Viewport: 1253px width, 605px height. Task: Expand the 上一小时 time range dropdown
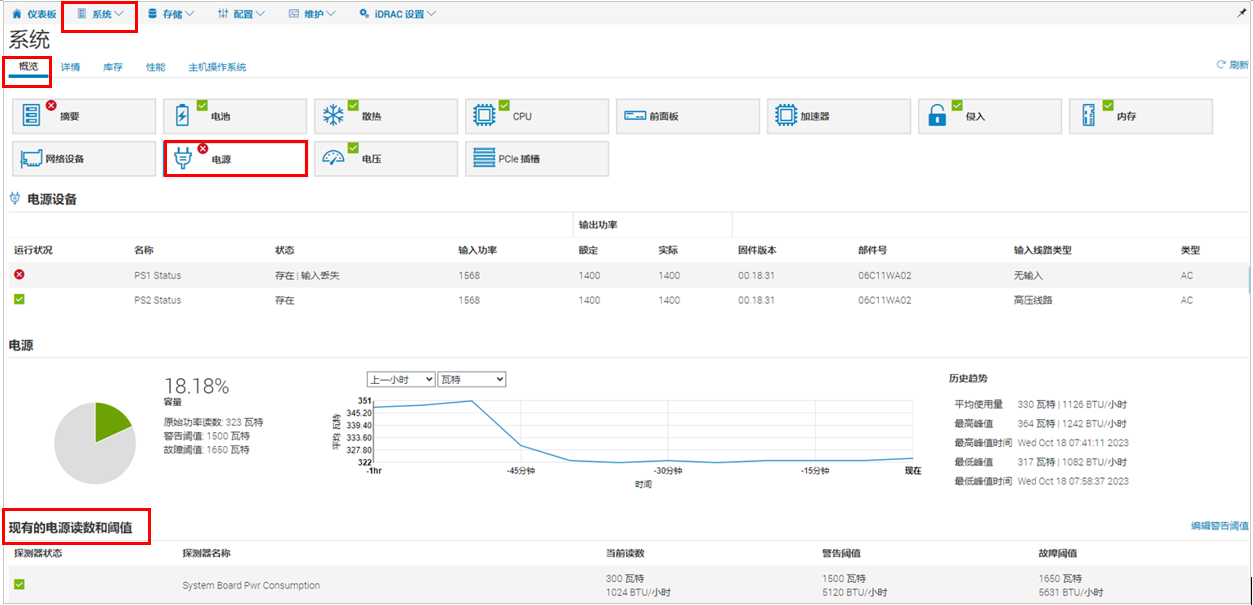pyautogui.click(x=400, y=379)
